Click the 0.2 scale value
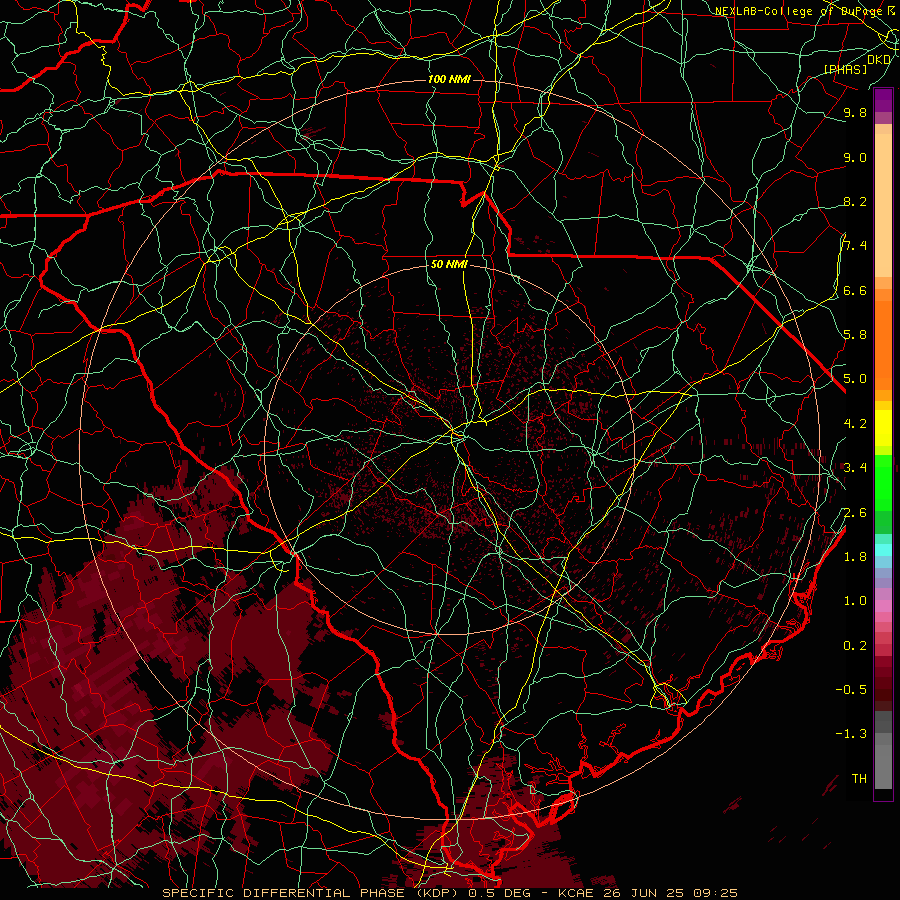This screenshot has height=900, width=900. [855, 646]
